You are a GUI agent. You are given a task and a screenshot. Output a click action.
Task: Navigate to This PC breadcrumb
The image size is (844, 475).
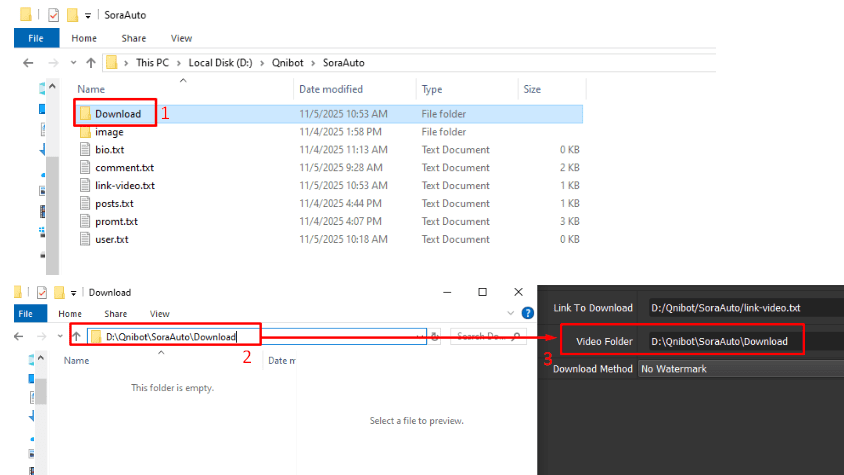[152, 62]
